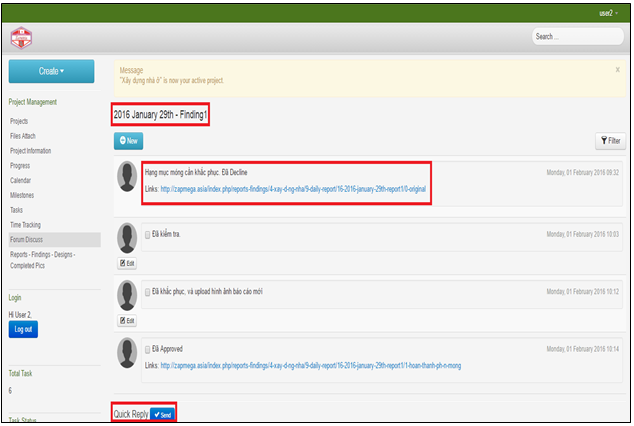
Task: Click the first post's user avatar
Action: 128,178
